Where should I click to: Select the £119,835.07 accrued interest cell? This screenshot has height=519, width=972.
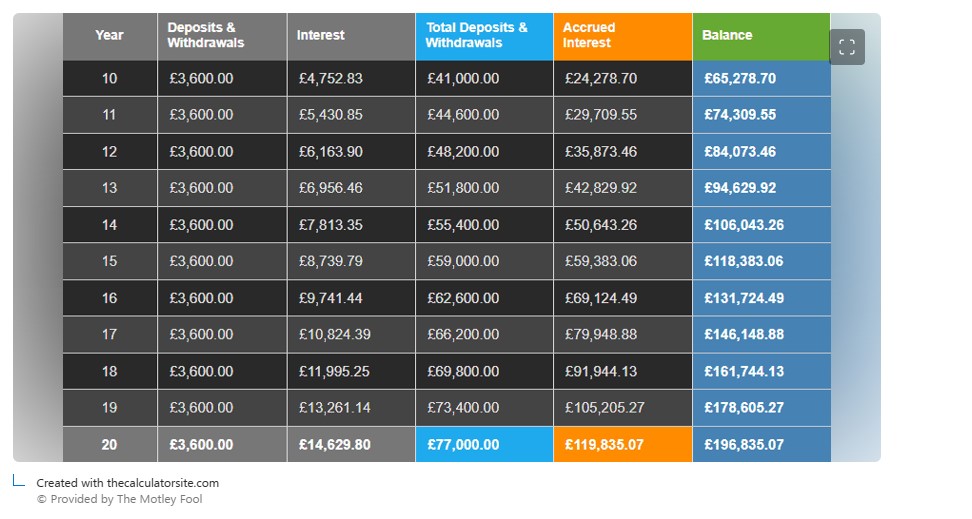pyautogui.click(x=604, y=445)
